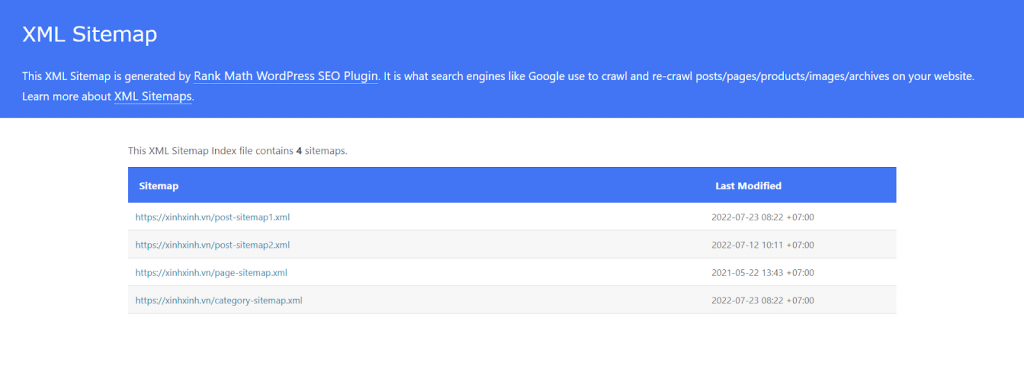This screenshot has width=1024, height=366.
Task: Click the Sitemap column header
Action: 159,186
